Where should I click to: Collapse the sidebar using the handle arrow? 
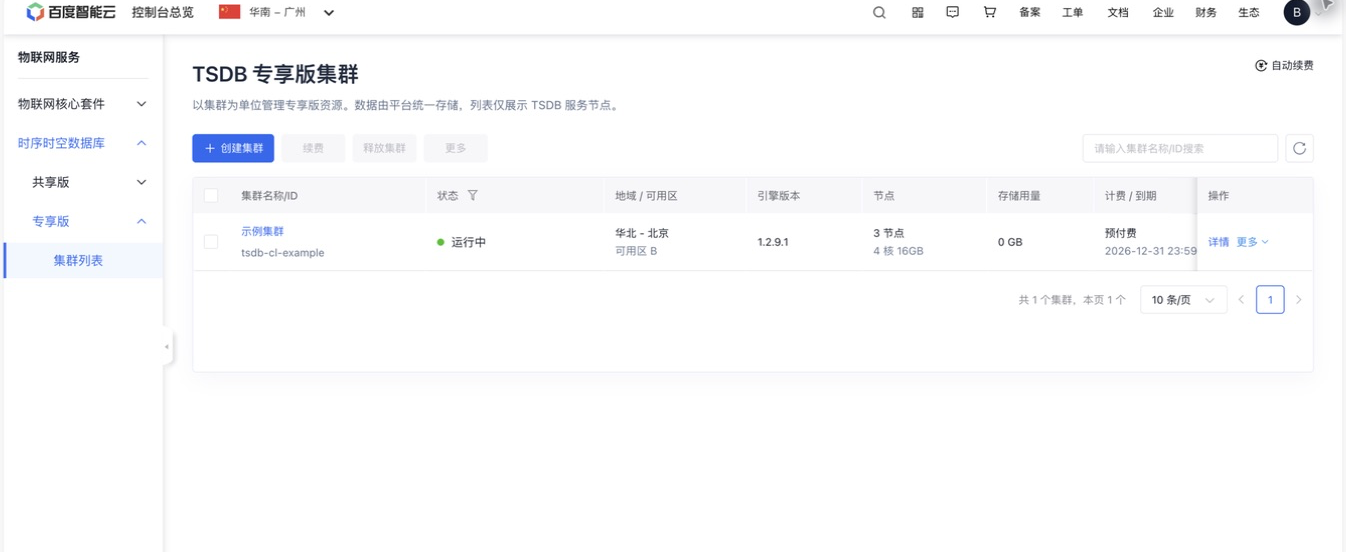pyautogui.click(x=167, y=347)
